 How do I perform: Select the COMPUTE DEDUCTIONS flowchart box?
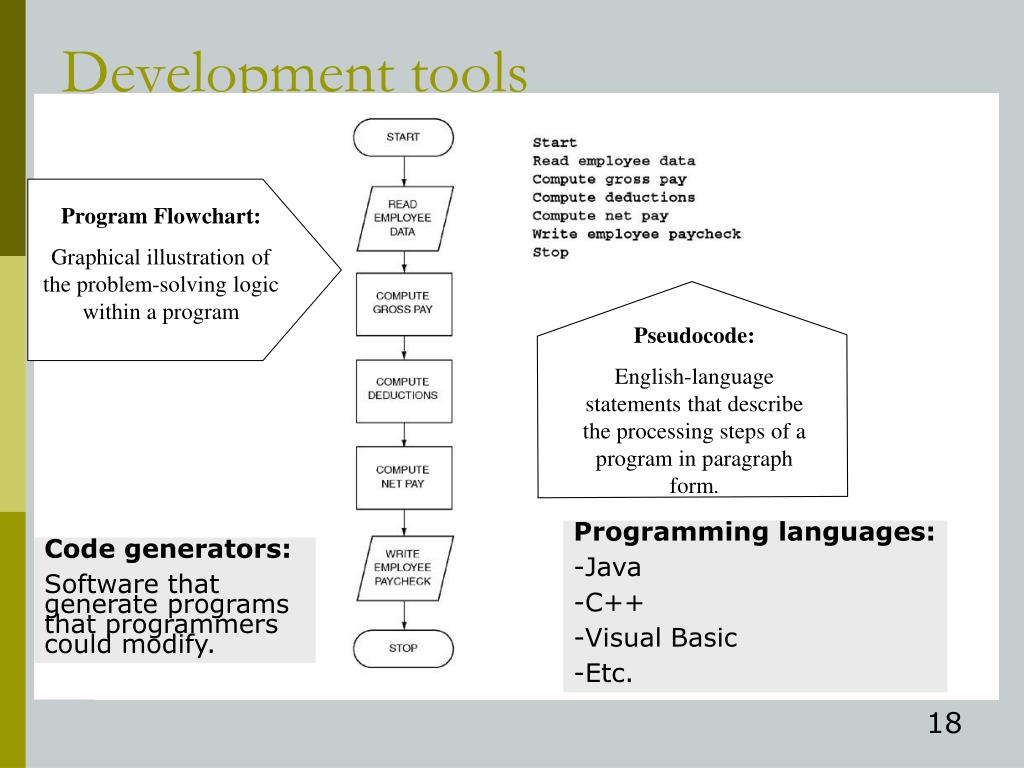coord(404,391)
